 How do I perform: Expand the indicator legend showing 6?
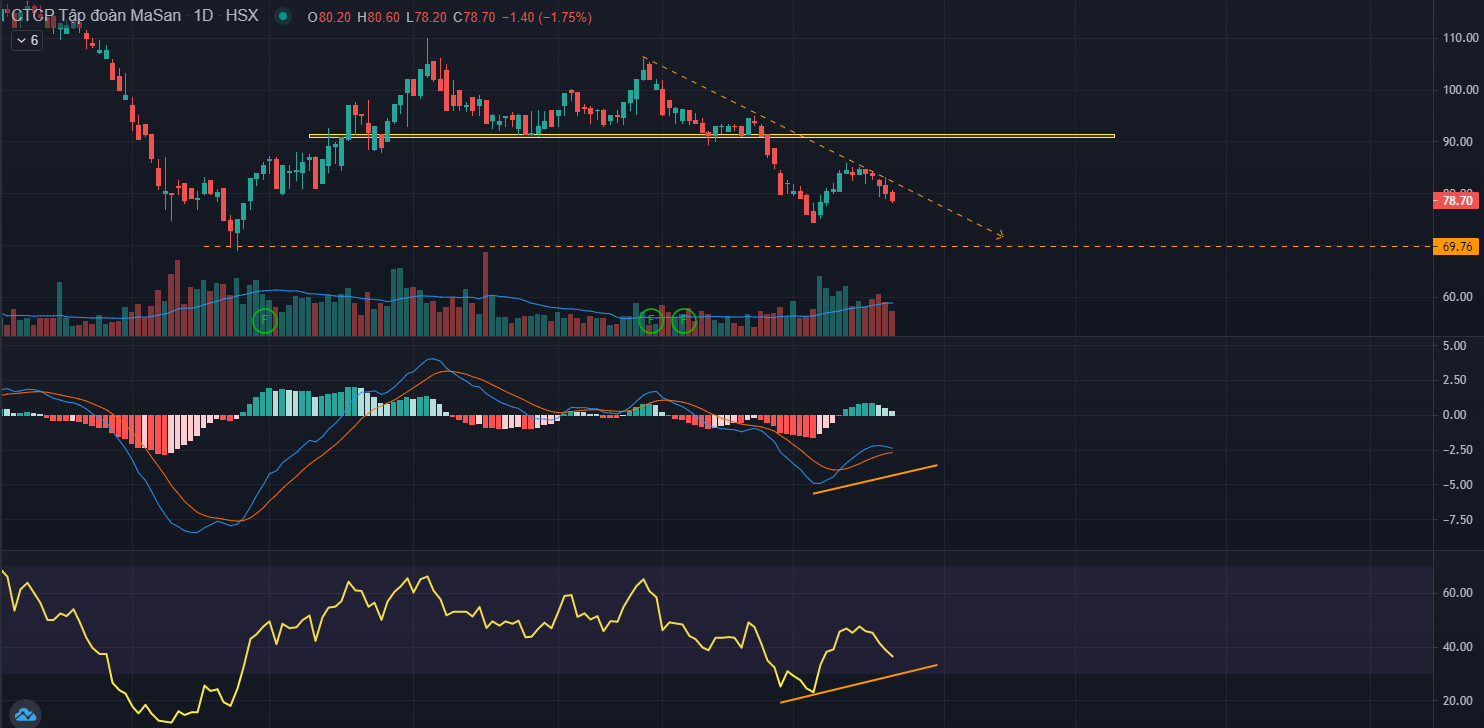(27, 40)
